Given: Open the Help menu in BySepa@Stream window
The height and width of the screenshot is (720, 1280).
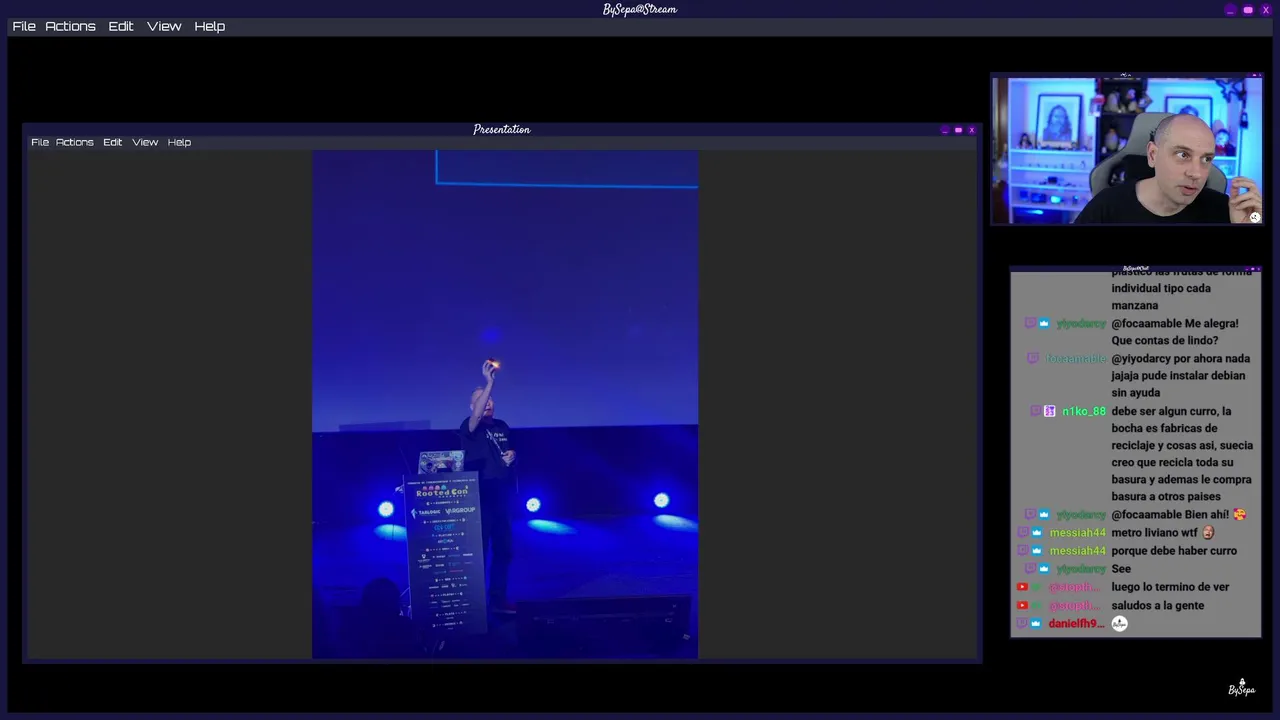Looking at the screenshot, I should click(x=209, y=26).
